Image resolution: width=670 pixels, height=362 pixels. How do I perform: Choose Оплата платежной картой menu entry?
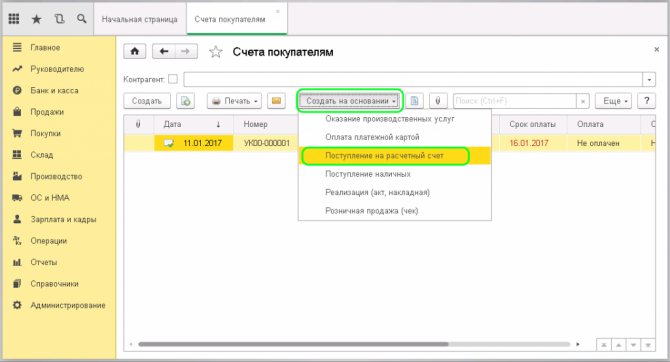click(394, 137)
